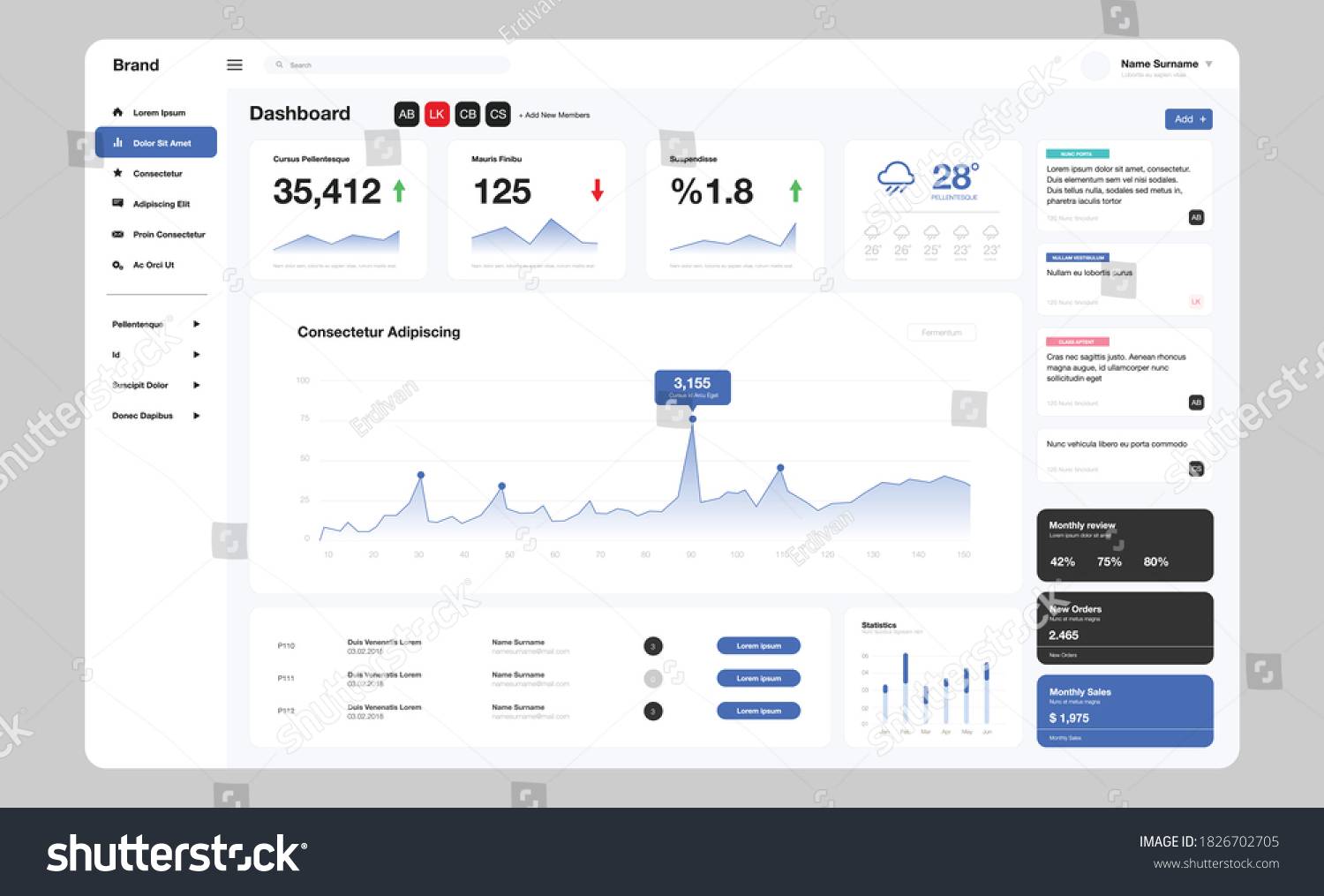This screenshot has width=1324, height=896.
Task: Click the blue Add button
Action: click(x=1188, y=119)
